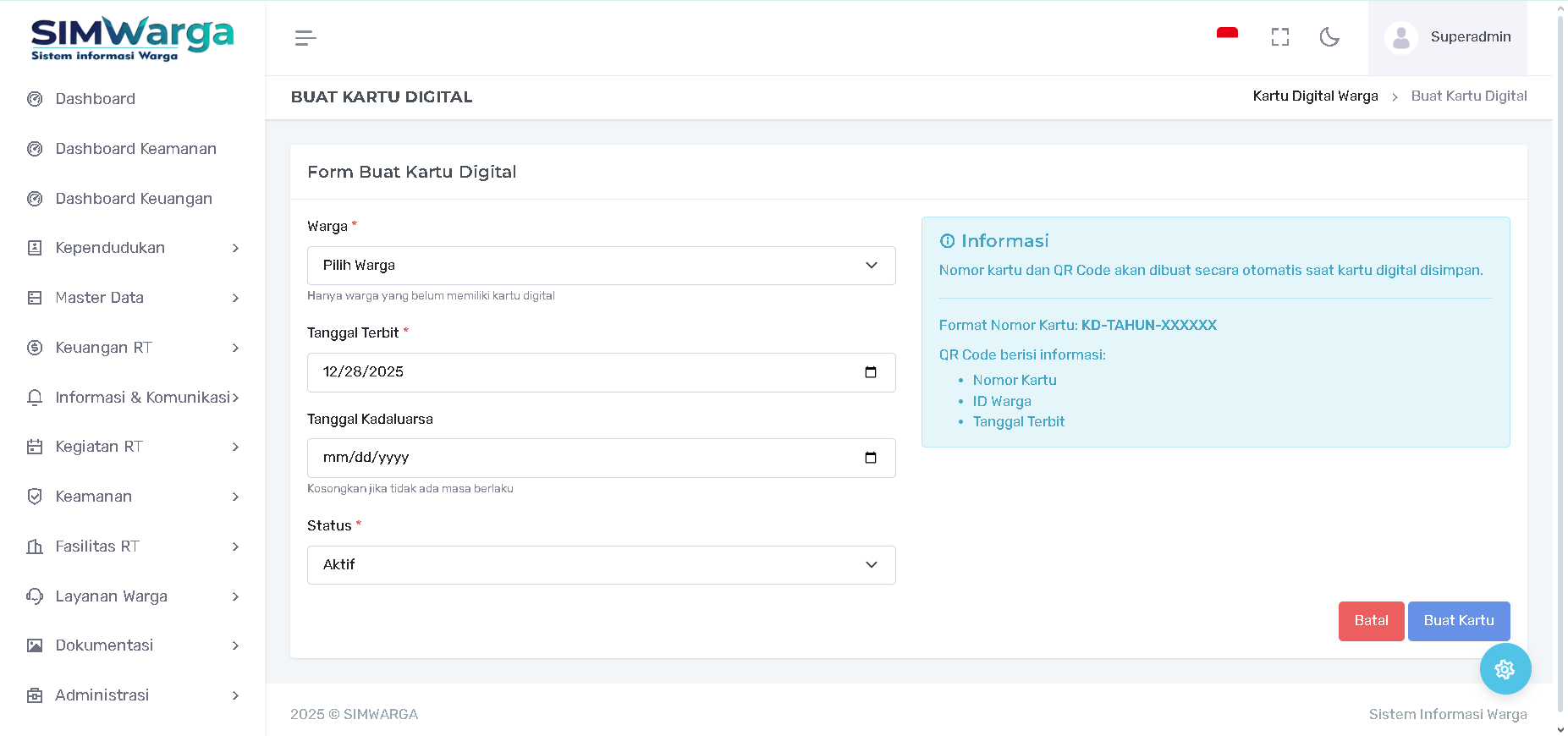Open the floating settings gear button
This screenshot has height=736, width=1568.
coord(1505,669)
